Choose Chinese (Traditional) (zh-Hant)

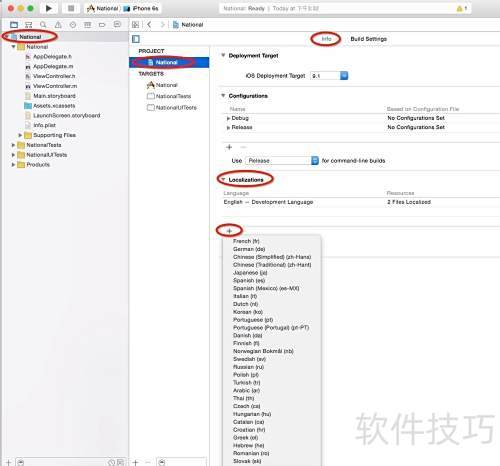pos(272,265)
